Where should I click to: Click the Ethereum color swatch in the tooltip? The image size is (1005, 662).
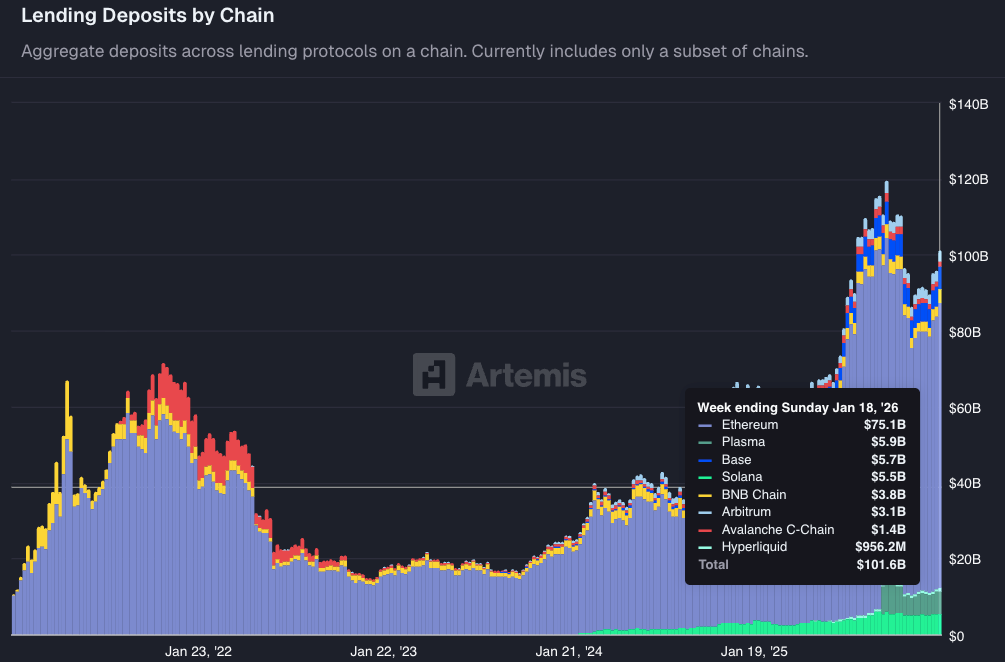click(704, 426)
